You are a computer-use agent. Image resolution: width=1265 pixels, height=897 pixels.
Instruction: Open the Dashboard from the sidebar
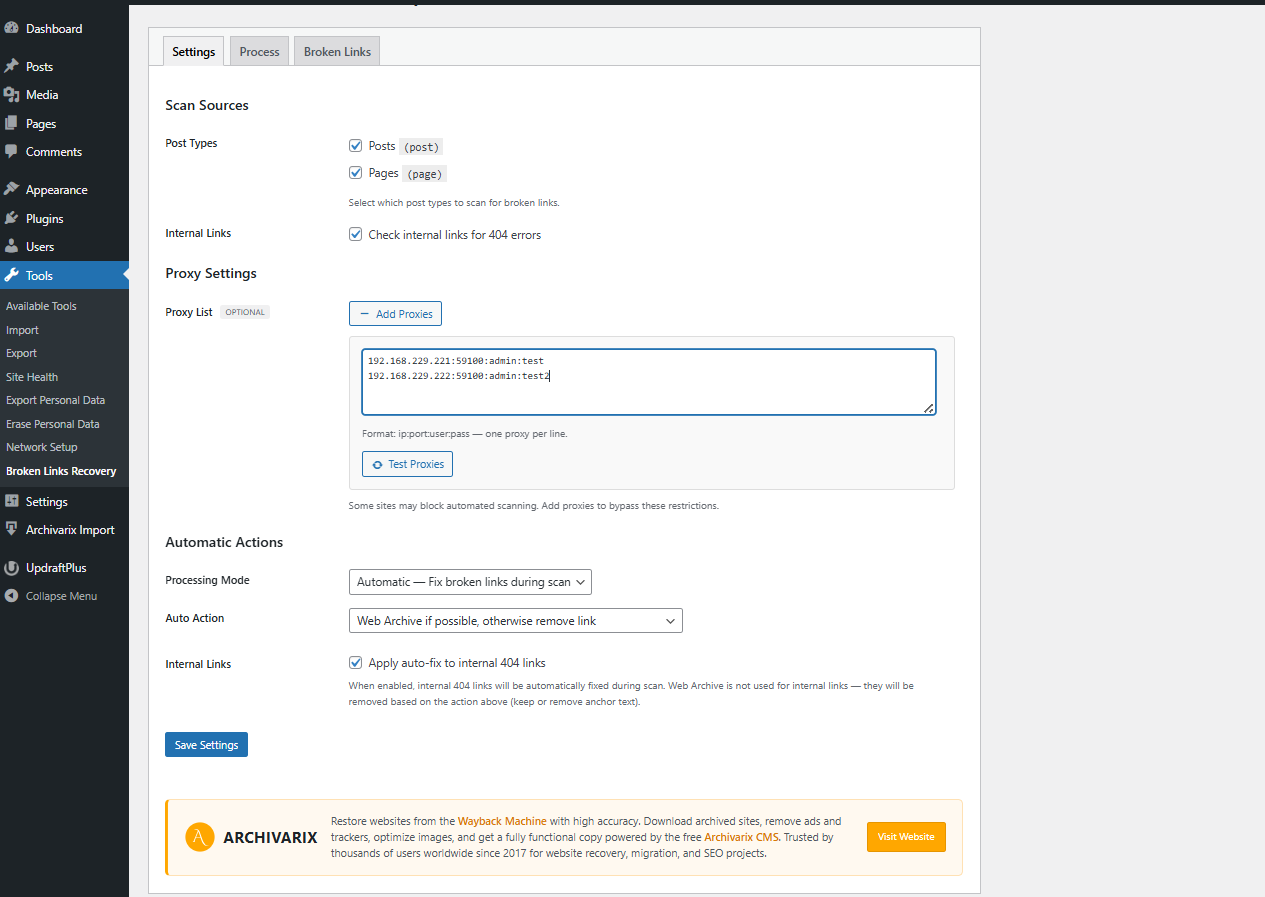(x=14, y=28)
